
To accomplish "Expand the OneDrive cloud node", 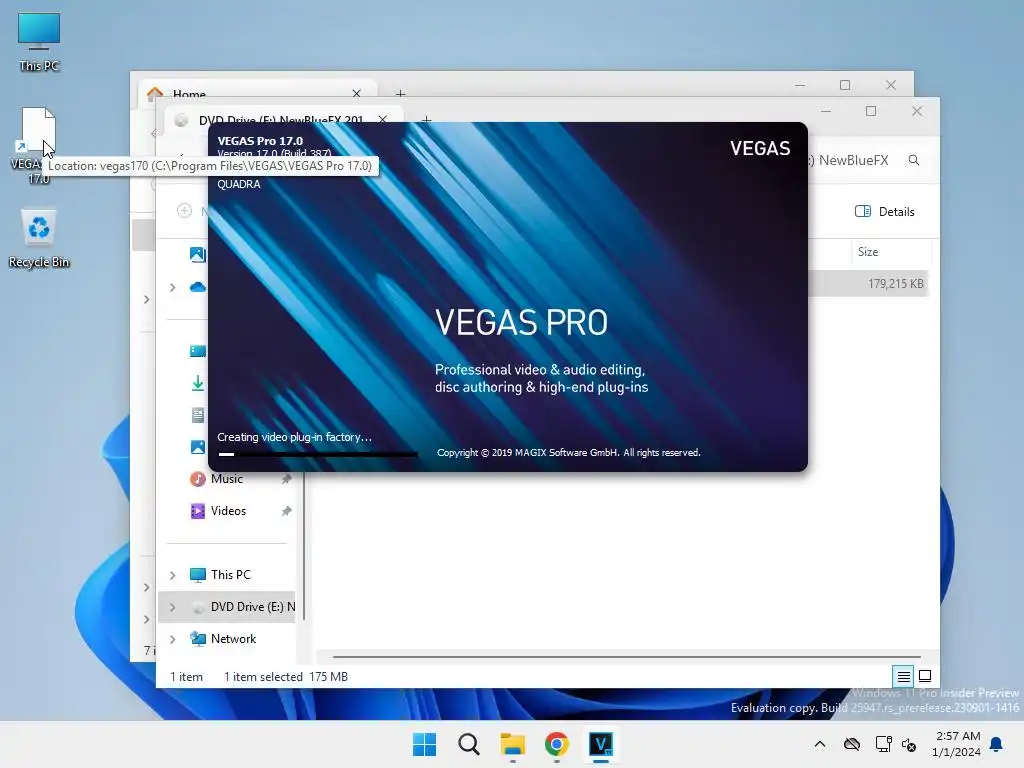I will (172, 287).
